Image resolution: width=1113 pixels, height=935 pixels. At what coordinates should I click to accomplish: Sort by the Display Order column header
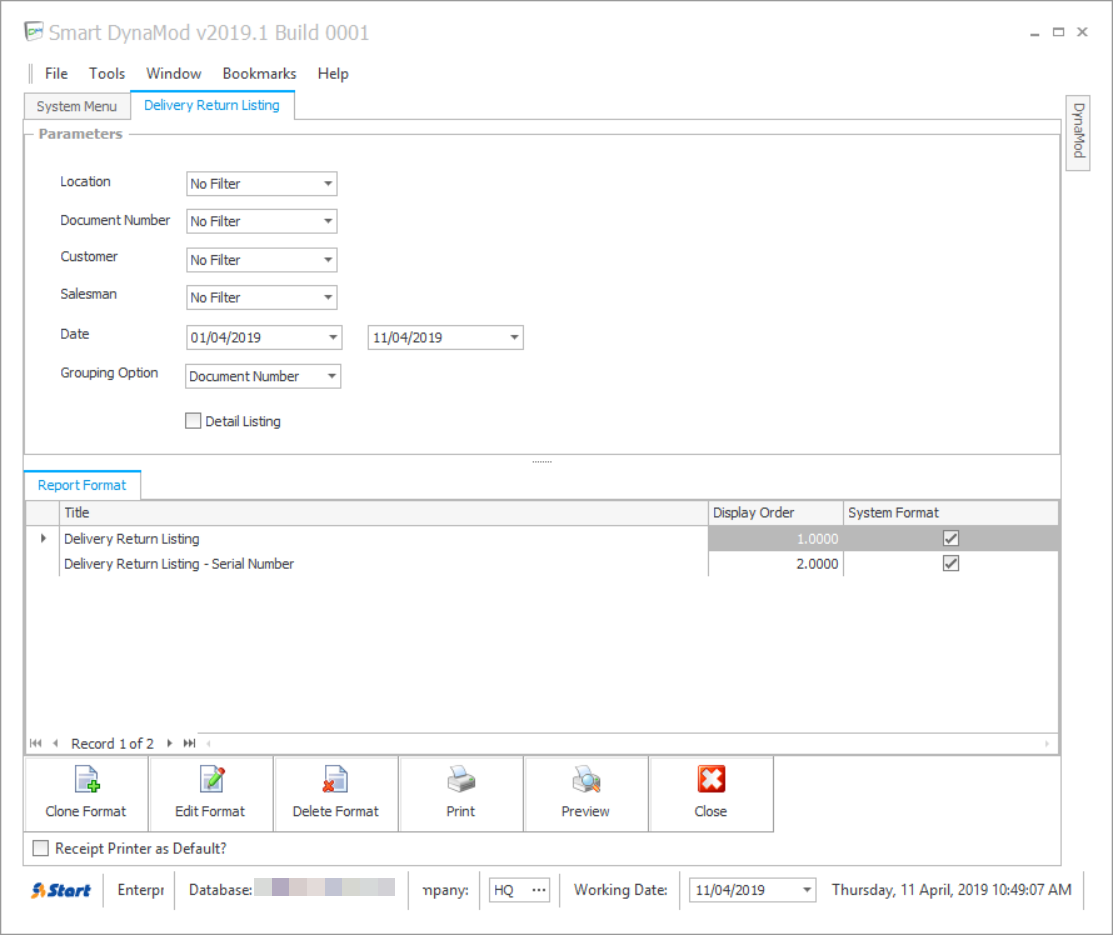click(775, 513)
